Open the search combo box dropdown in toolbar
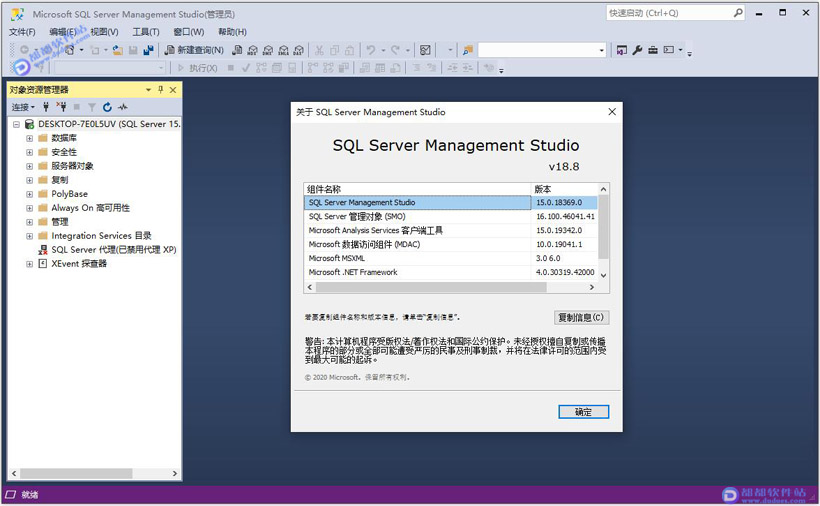Image resolution: width=820 pixels, height=506 pixels. pyautogui.click(x=601, y=50)
